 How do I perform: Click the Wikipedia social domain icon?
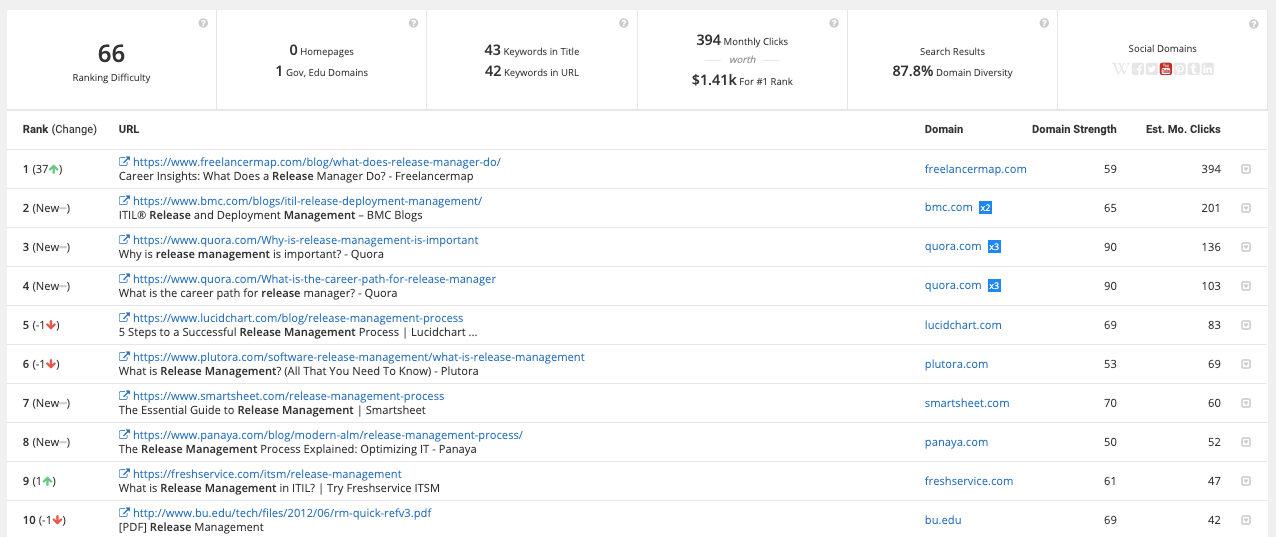(1121, 69)
